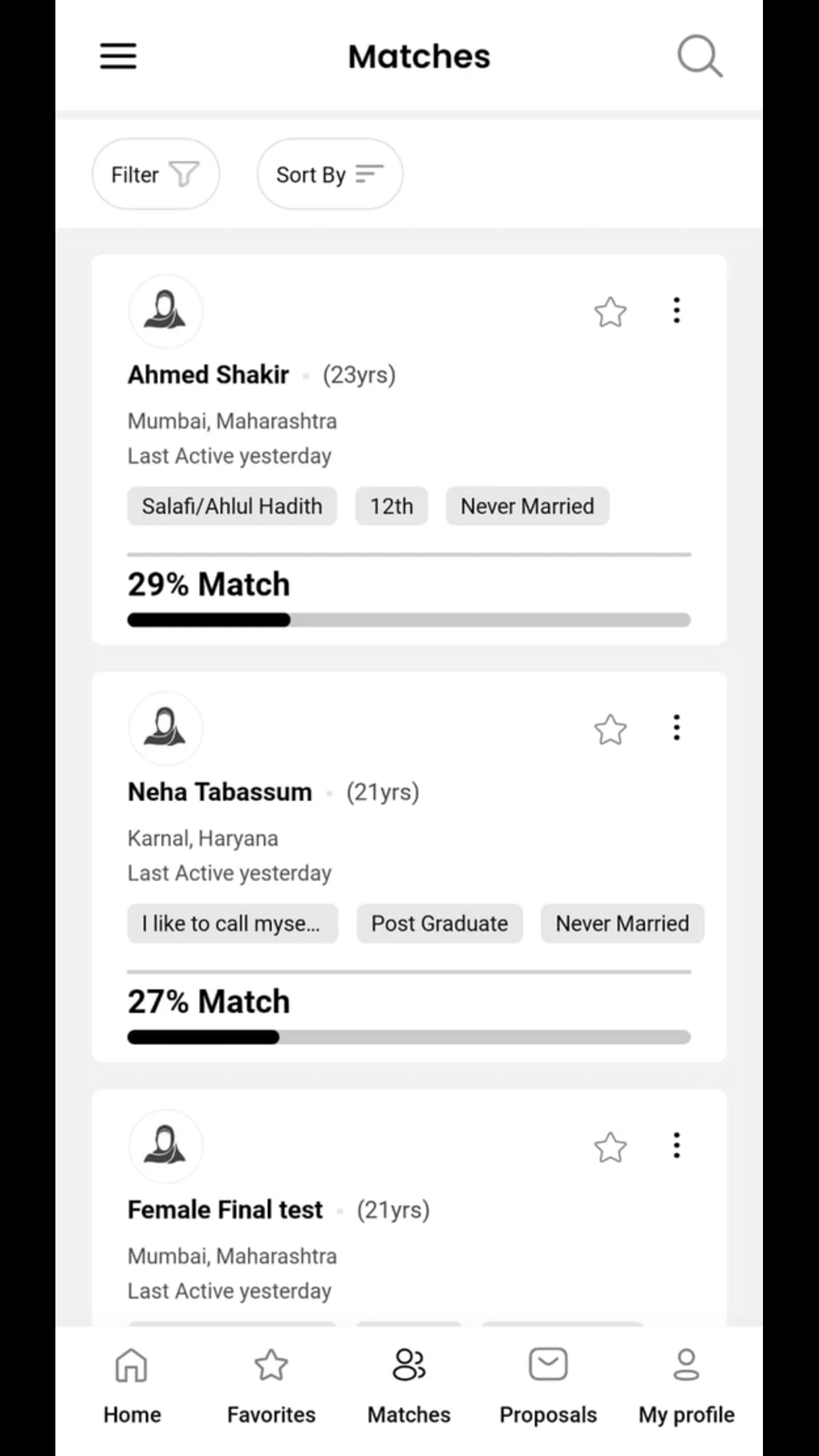Click the 29% Match progress bar
The image size is (819, 1456).
pyautogui.click(x=409, y=620)
